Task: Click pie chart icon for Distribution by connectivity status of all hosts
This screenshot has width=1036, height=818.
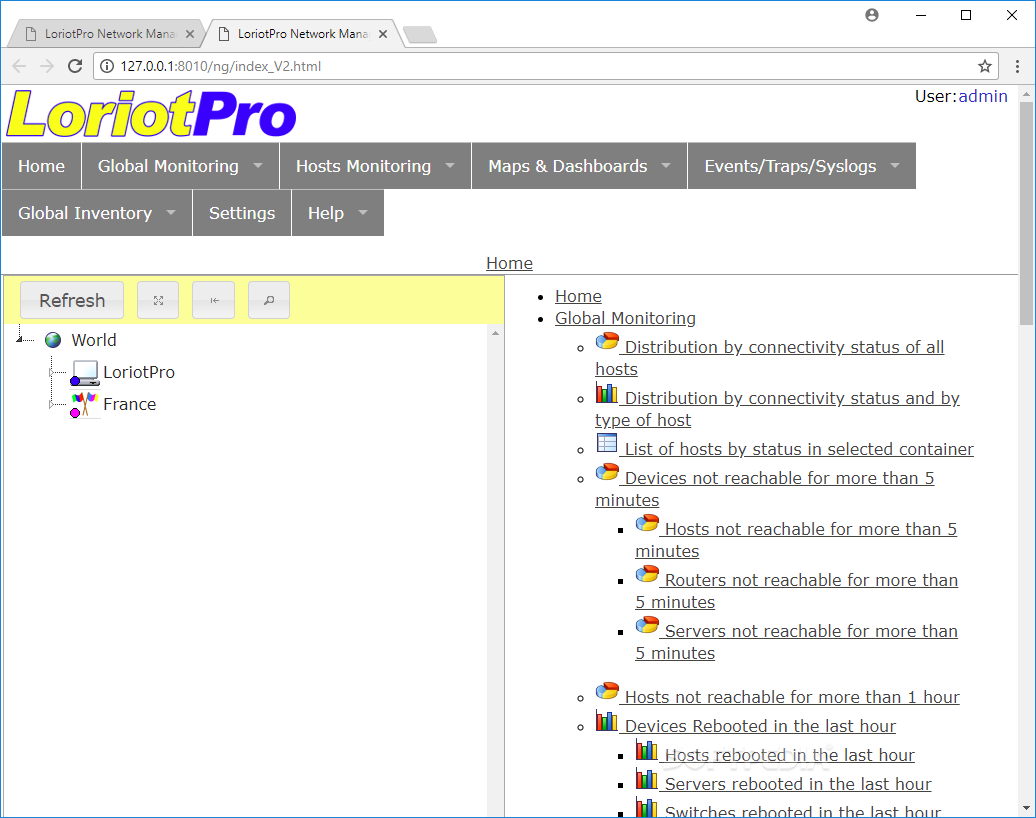Action: pyautogui.click(x=607, y=342)
